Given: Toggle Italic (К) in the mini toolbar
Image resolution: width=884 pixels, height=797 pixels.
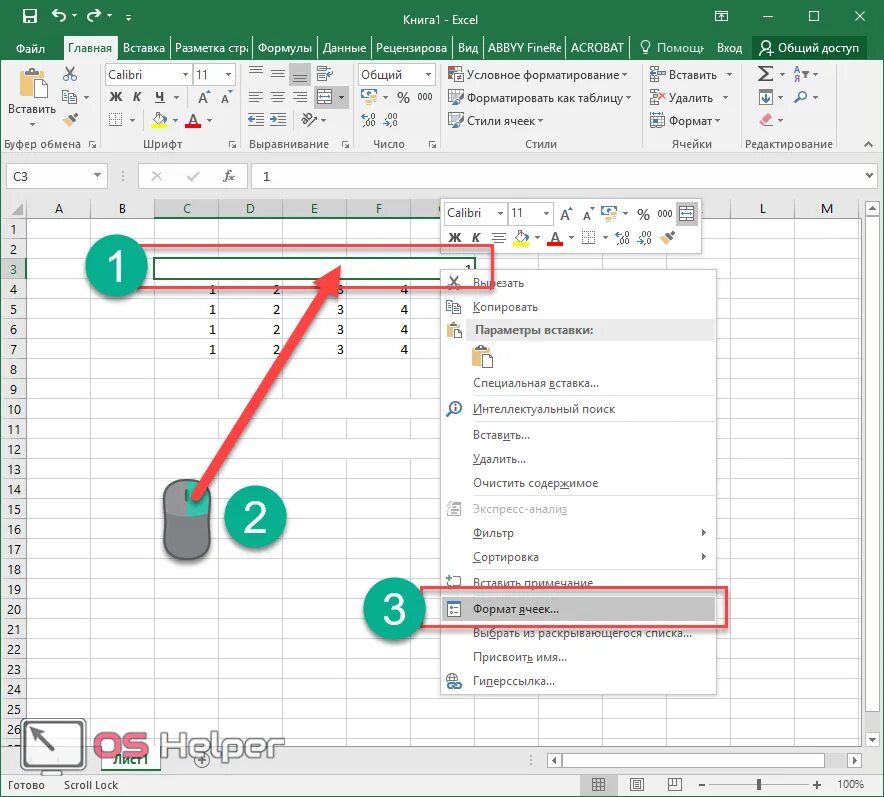Looking at the screenshot, I should coord(476,238).
